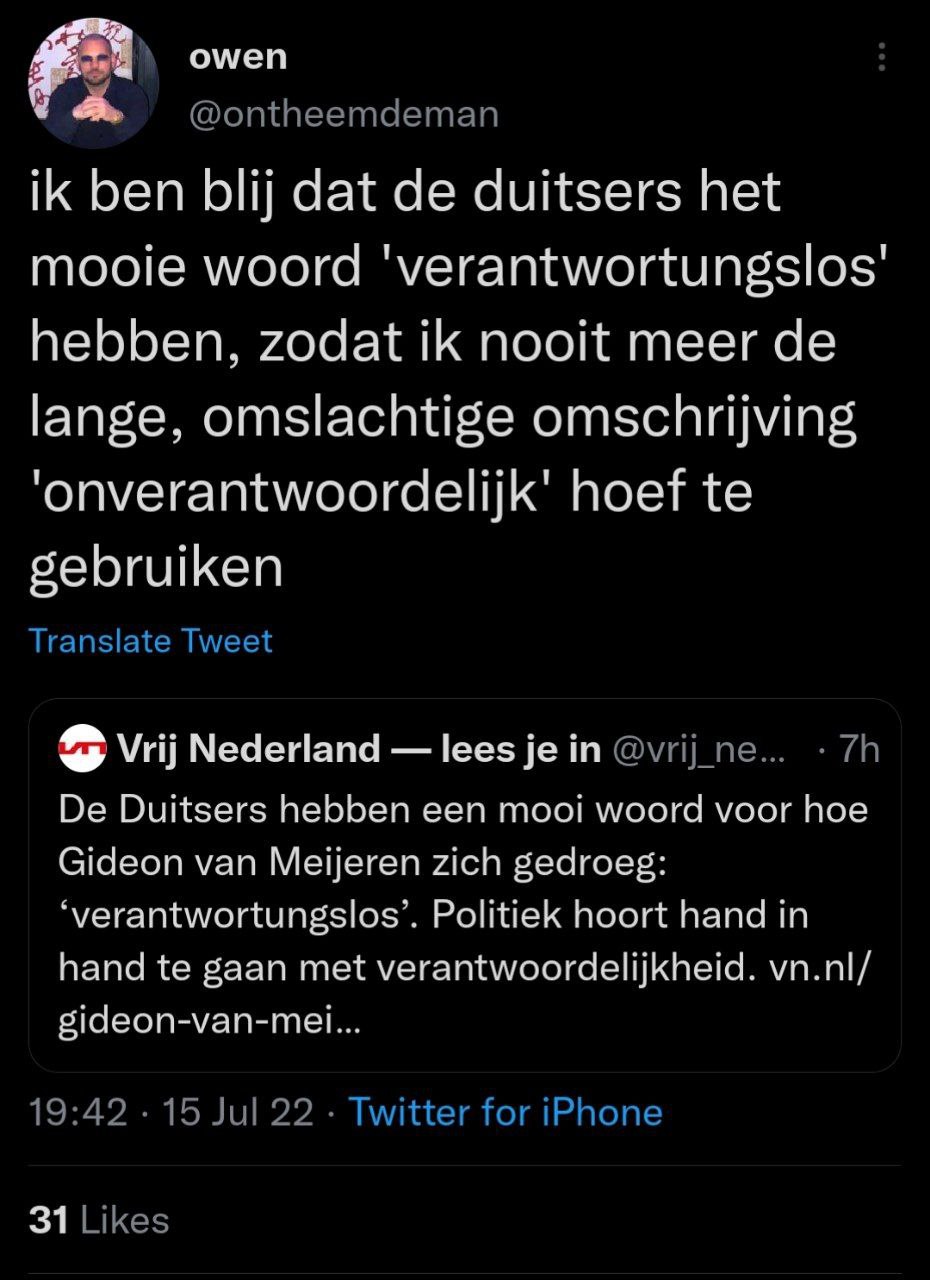Screen dimensions: 930x1280
Task: Open the Twitter for iPhone source link
Action: 505,1112
